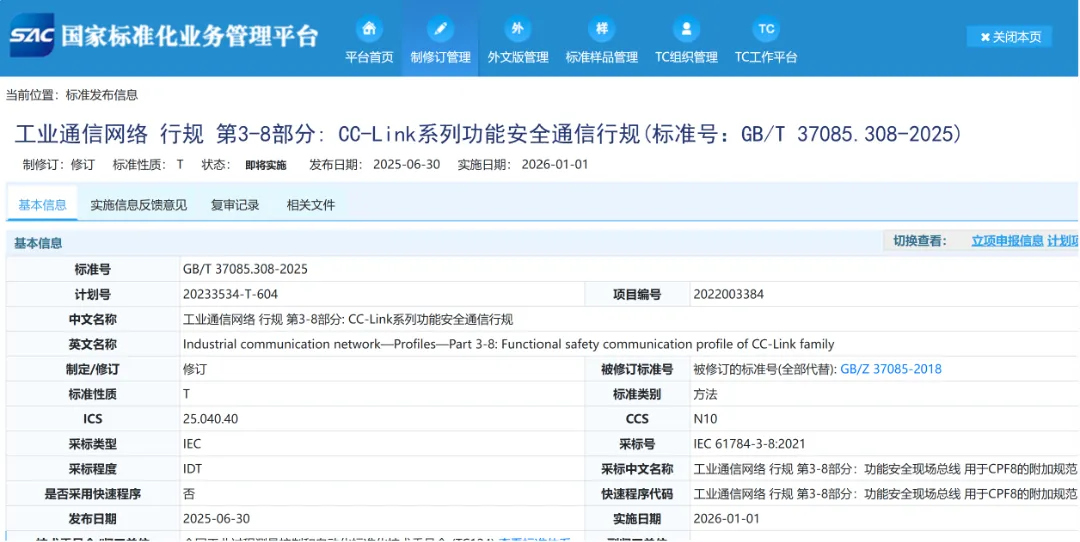
Task: Click the 样 icon above 标准样品管理
Action: tap(601, 29)
